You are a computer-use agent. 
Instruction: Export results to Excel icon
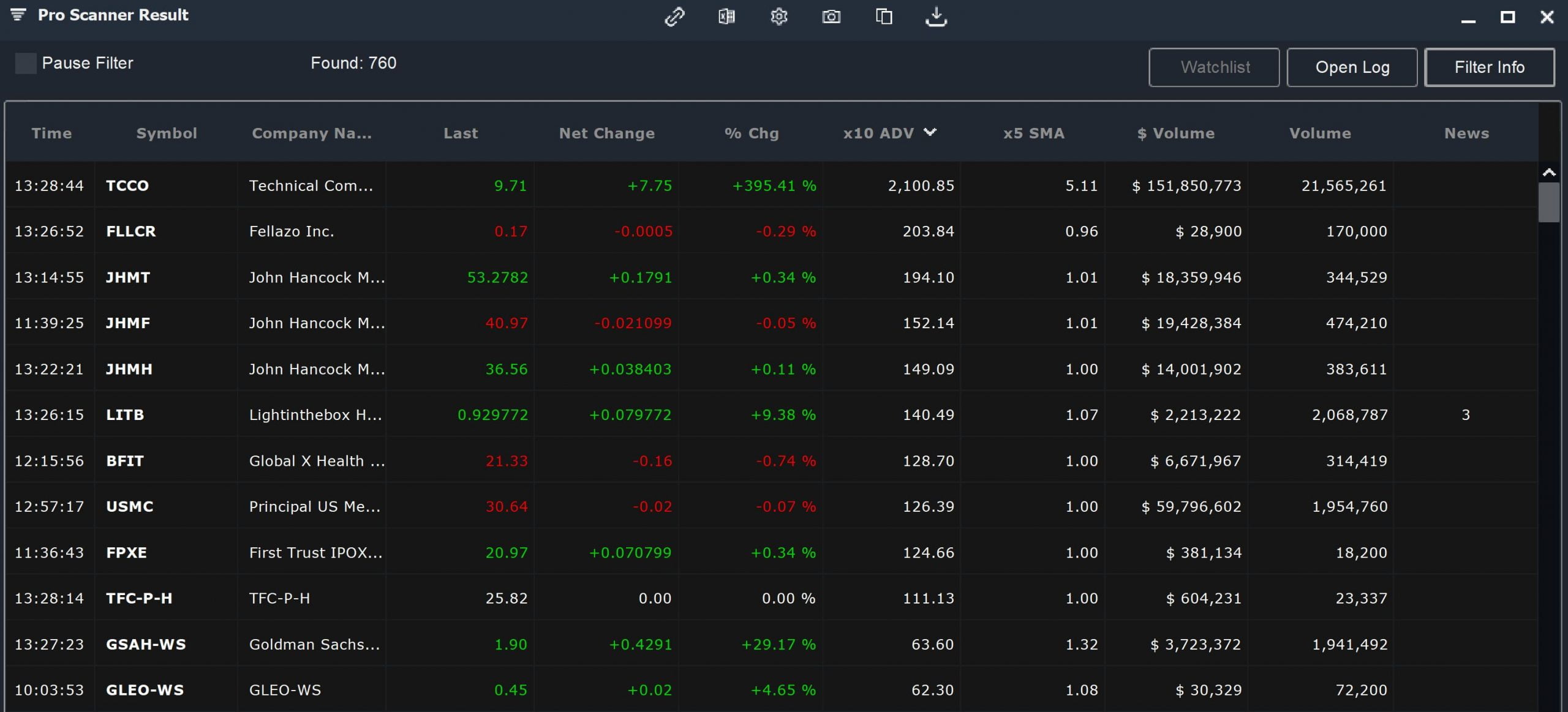tap(726, 17)
